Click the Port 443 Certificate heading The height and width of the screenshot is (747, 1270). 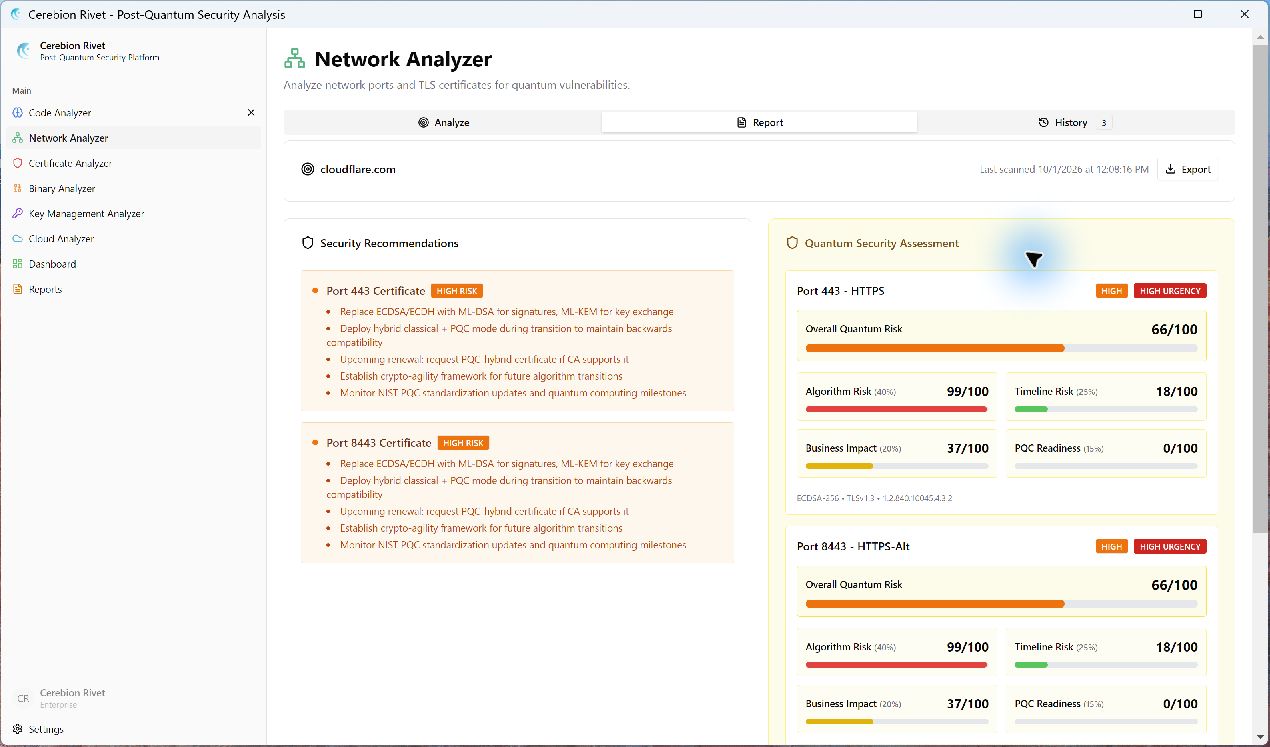375,291
